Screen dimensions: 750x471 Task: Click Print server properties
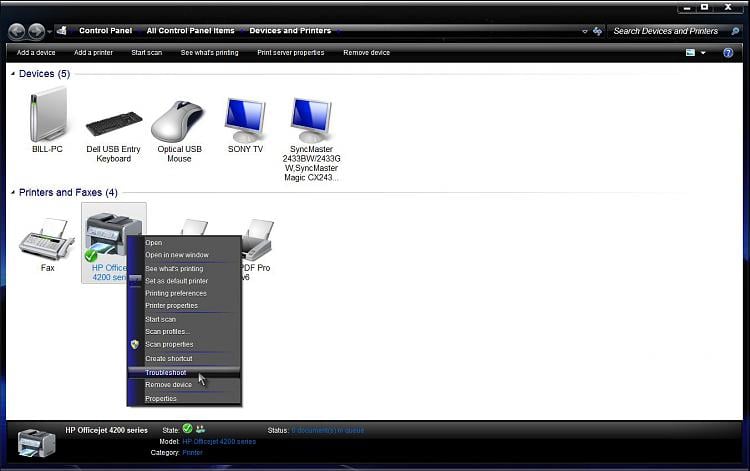(291, 53)
